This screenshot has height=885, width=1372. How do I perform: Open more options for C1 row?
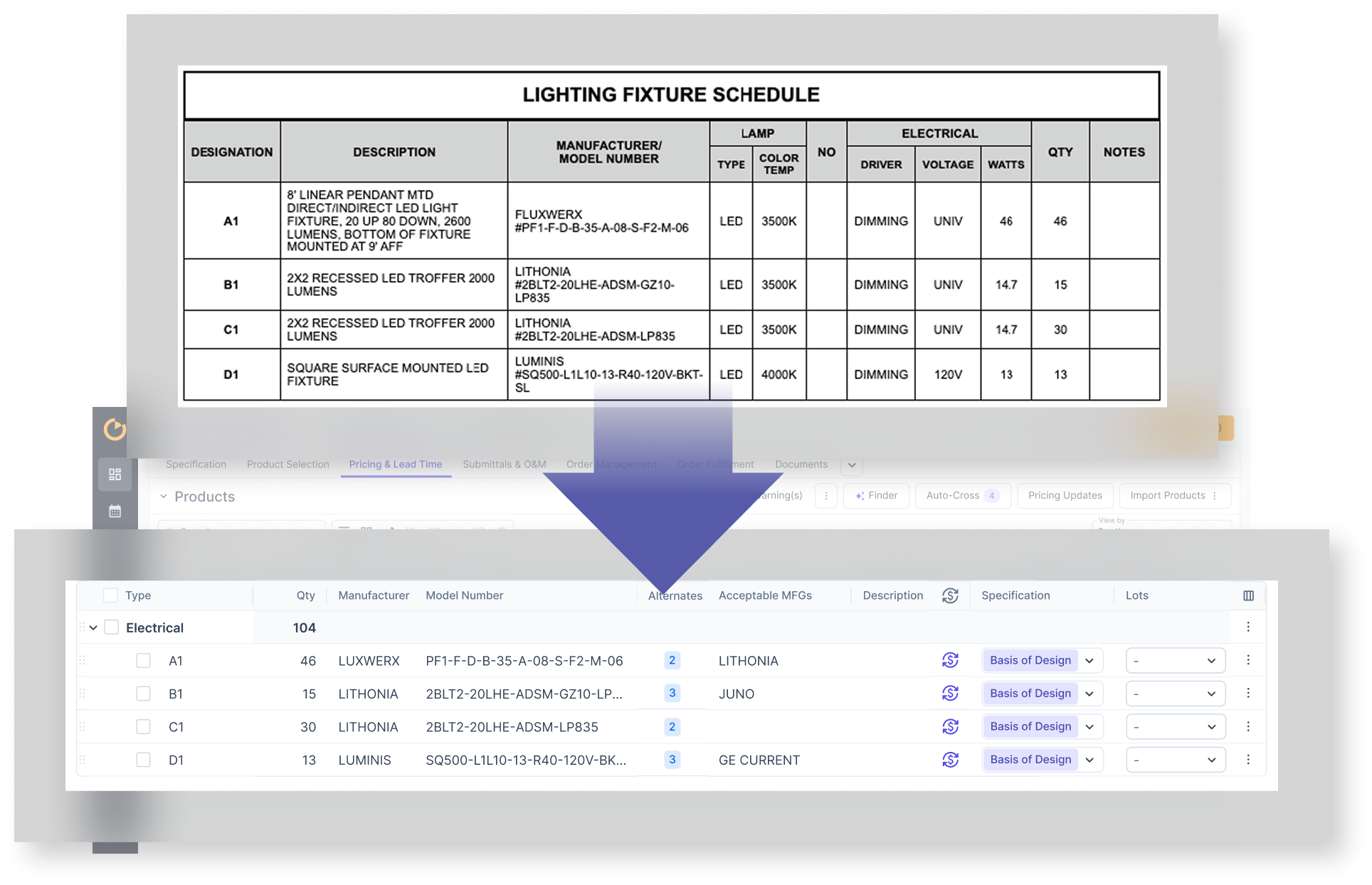[1248, 726]
